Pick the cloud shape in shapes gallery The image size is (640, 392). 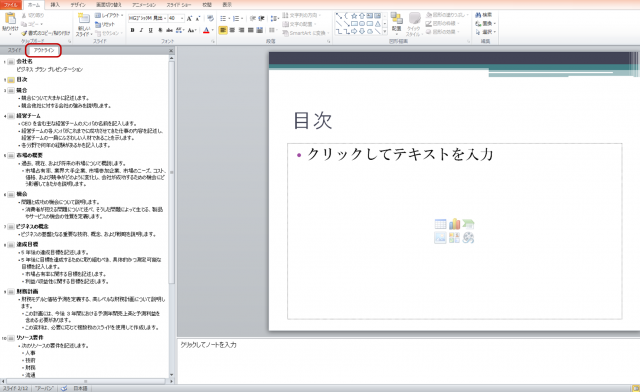pyautogui.click(x=370, y=31)
